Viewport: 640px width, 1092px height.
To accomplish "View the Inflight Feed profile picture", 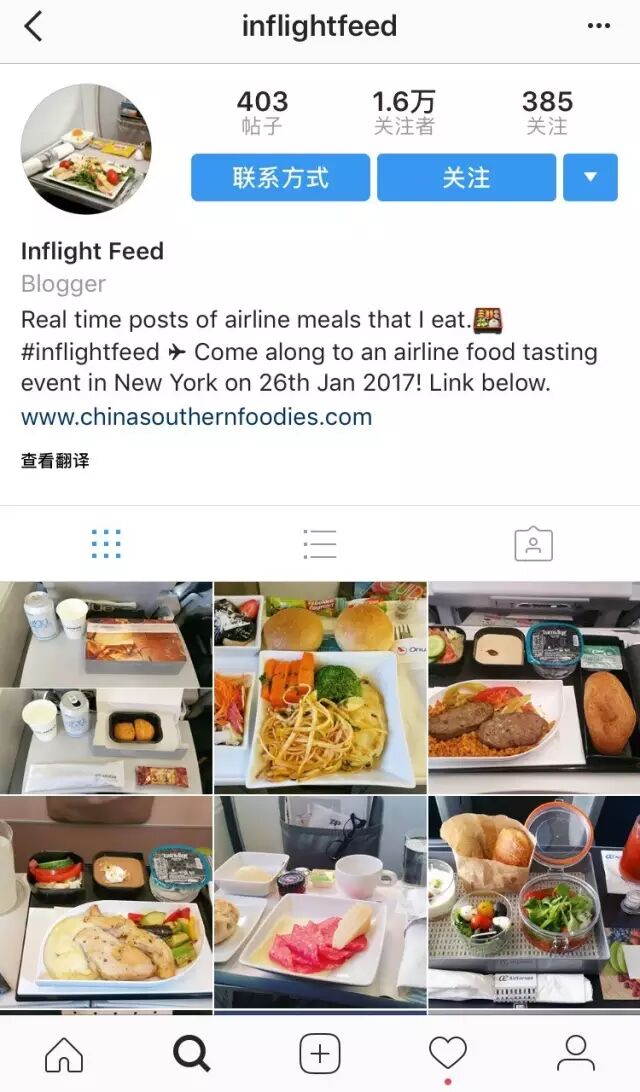I will 86,148.
